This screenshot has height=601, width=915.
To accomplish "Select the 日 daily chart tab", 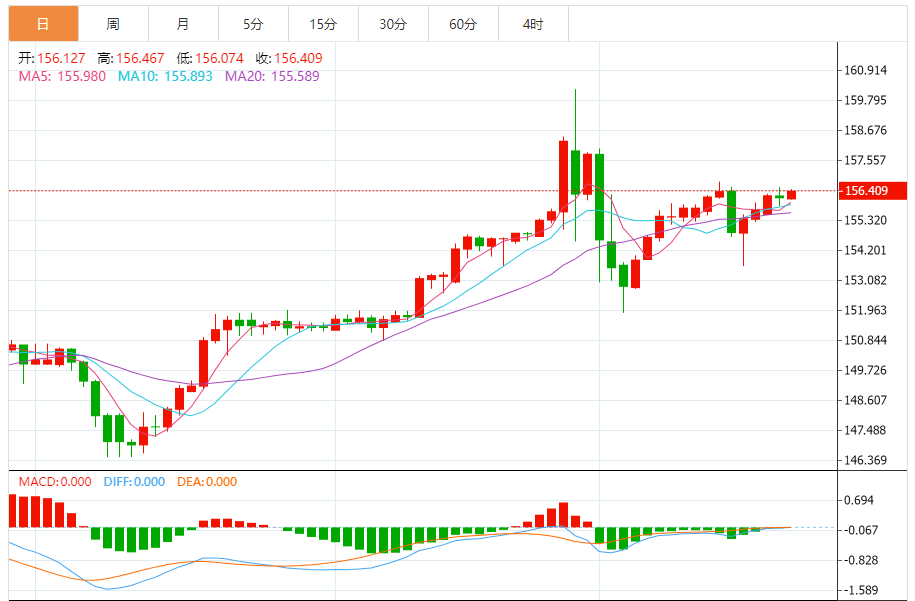I will pos(43,24).
